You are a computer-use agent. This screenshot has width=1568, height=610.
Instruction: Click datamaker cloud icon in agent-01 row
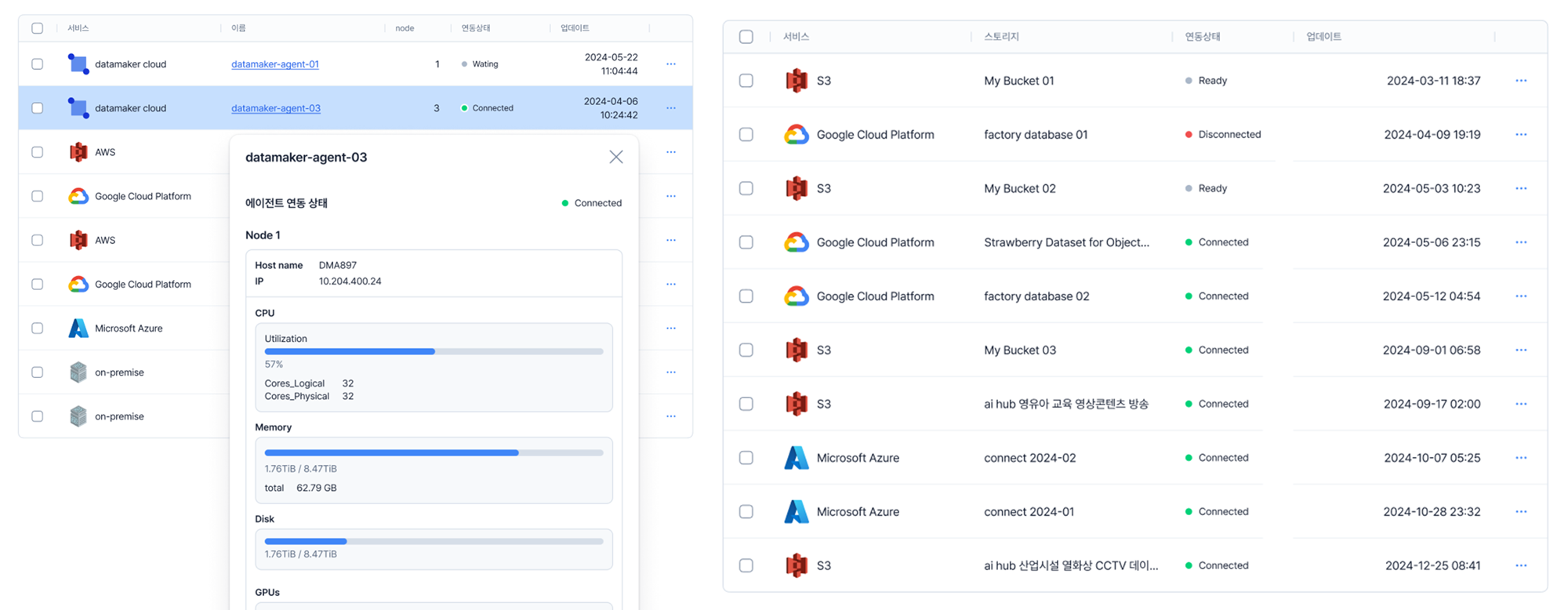78,64
